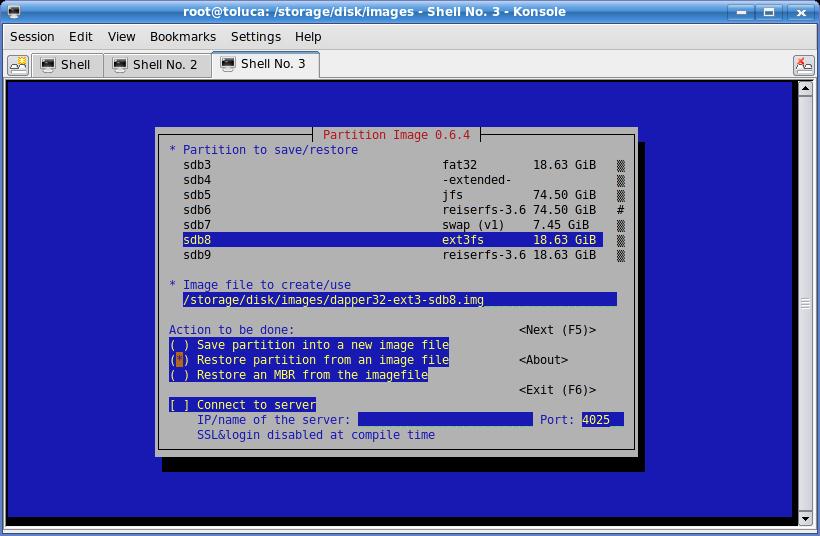Image resolution: width=820 pixels, height=536 pixels.
Task: Click the window menu icon in title bar
Action: point(13,12)
